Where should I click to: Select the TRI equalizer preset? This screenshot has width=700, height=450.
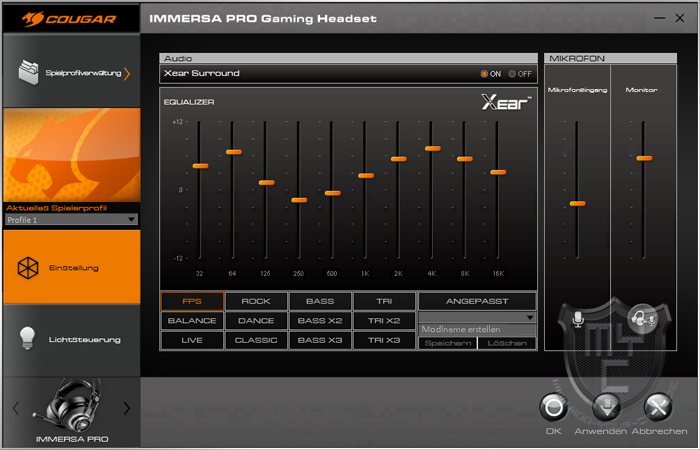(384, 301)
